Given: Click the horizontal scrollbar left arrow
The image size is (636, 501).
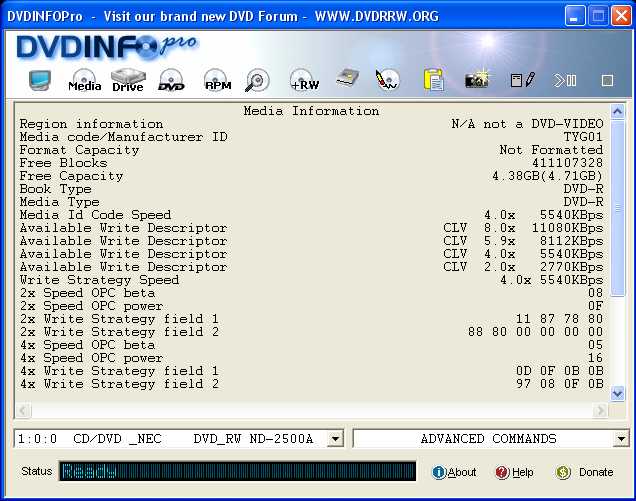Looking at the screenshot, I should 23,411.
